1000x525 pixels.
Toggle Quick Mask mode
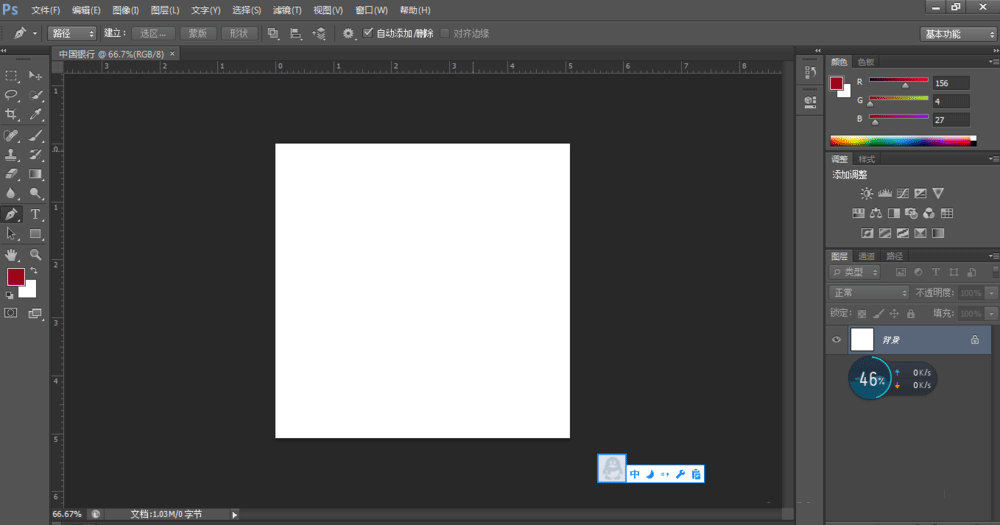click(x=11, y=313)
